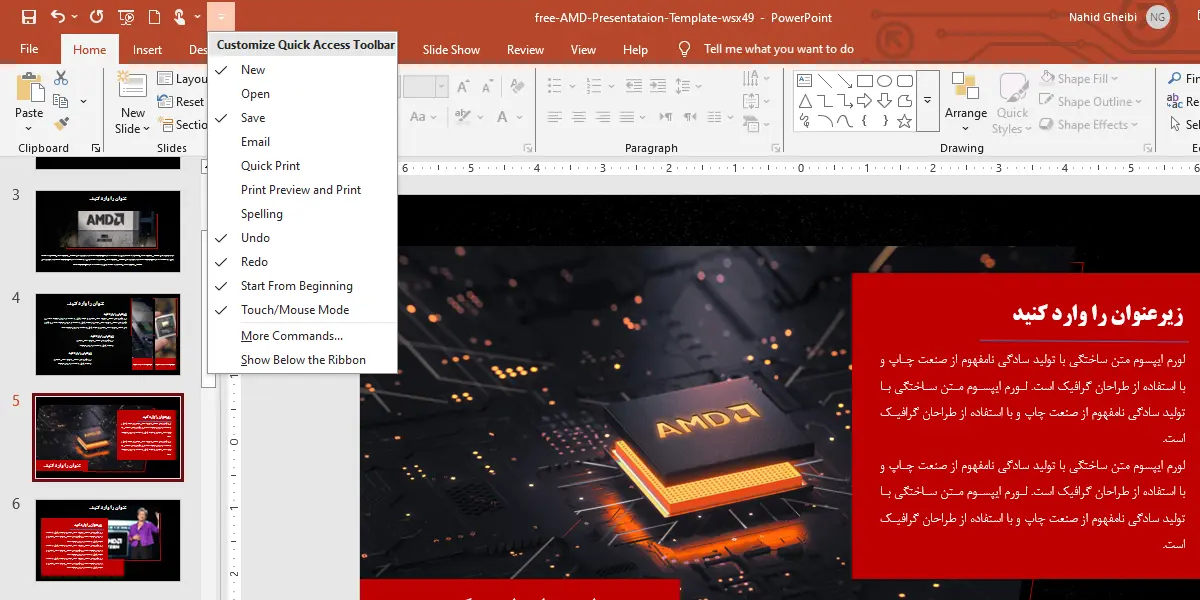
Task: Click the Repeat/Redo icon in the title bar
Action: pyautogui.click(x=96, y=17)
